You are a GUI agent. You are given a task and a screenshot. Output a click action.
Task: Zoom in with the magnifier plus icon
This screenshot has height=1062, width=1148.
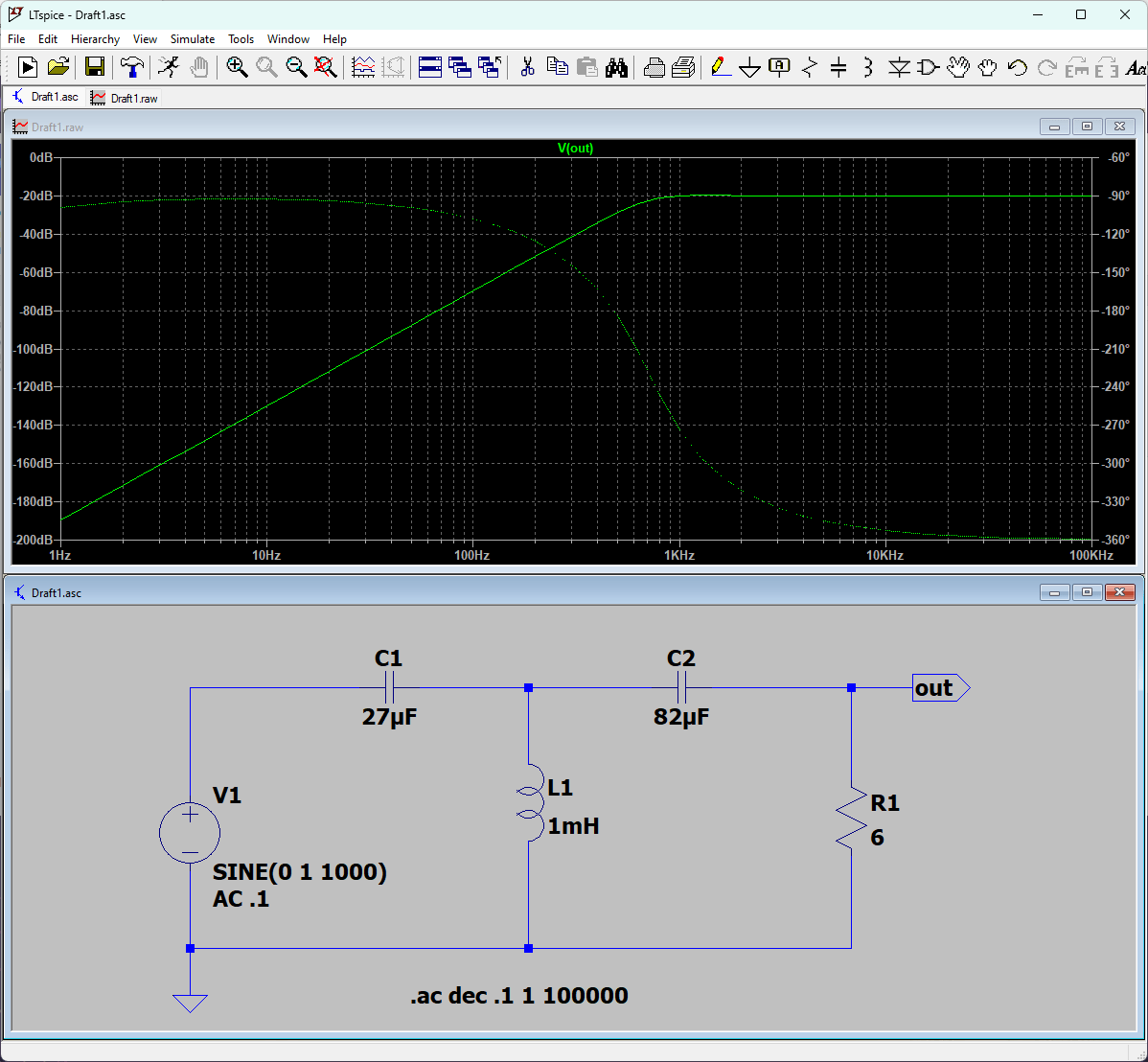click(237, 67)
